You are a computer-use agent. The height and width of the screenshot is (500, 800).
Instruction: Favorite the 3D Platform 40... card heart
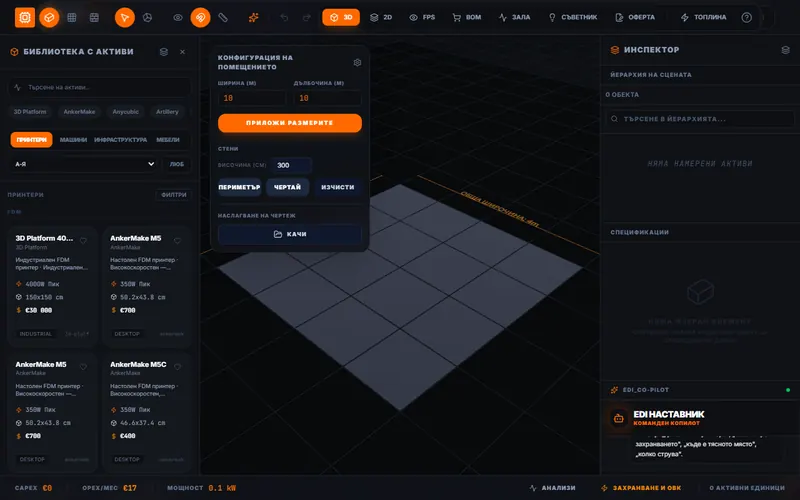click(x=83, y=240)
